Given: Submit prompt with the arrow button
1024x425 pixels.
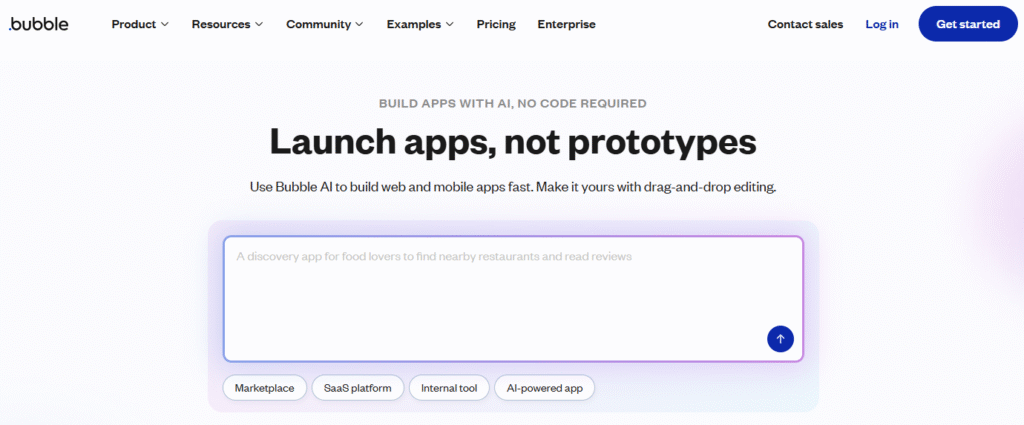Looking at the screenshot, I should coord(780,339).
